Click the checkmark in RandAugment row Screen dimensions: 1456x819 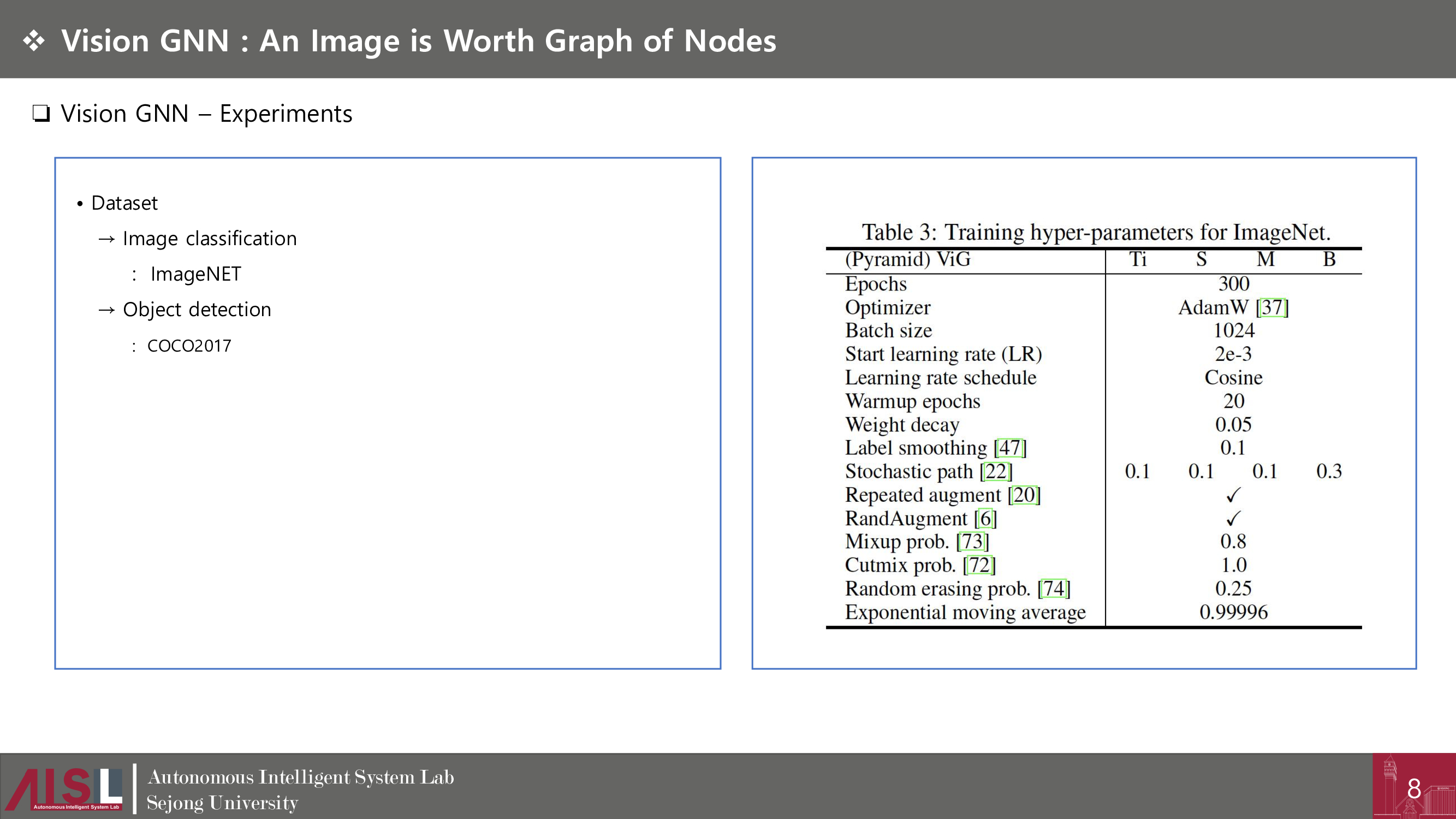(1233, 518)
